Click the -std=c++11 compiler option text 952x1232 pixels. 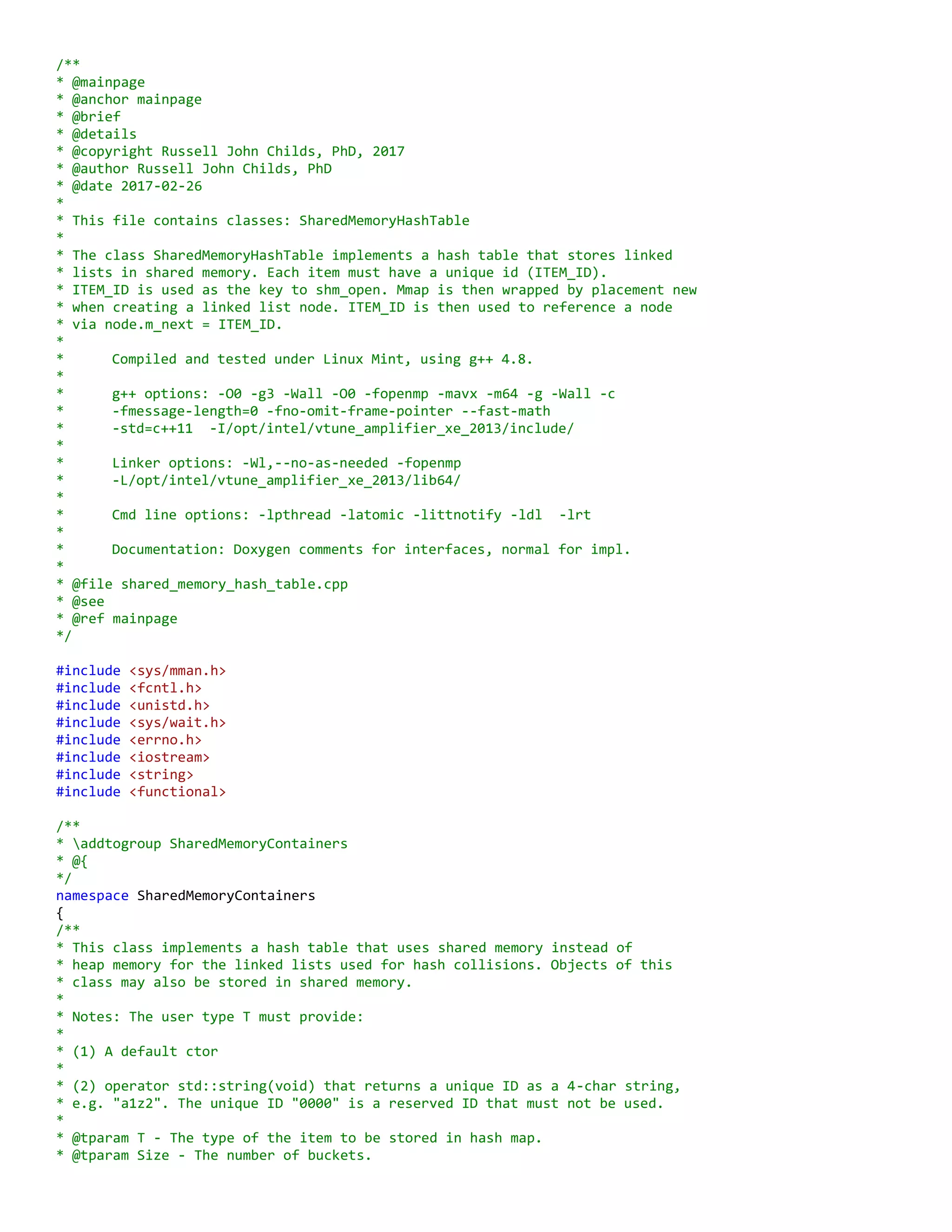pos(152,429)
